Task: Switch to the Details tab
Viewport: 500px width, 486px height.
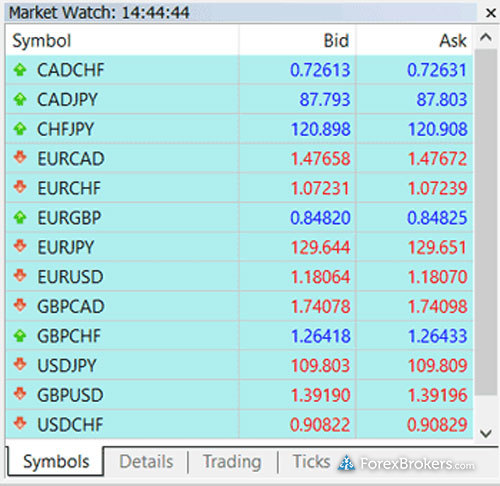Action: point(146,462)
